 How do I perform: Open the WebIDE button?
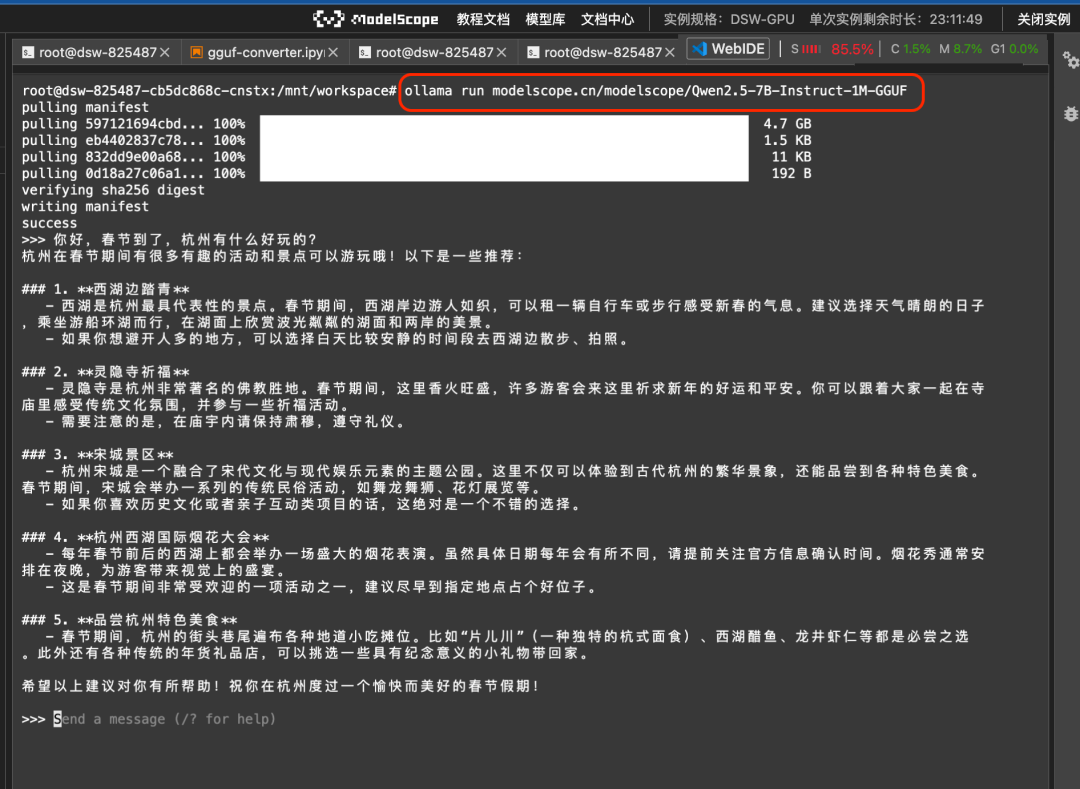coord(728,49)
